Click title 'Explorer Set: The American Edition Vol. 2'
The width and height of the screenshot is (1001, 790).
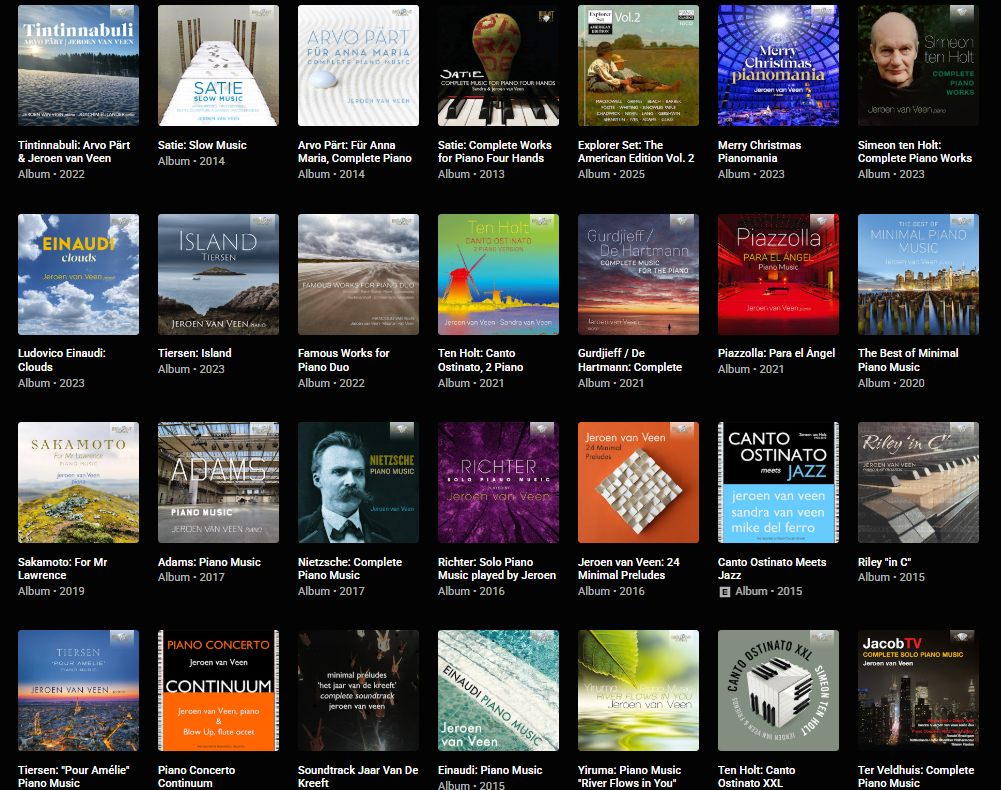[636, 151]
